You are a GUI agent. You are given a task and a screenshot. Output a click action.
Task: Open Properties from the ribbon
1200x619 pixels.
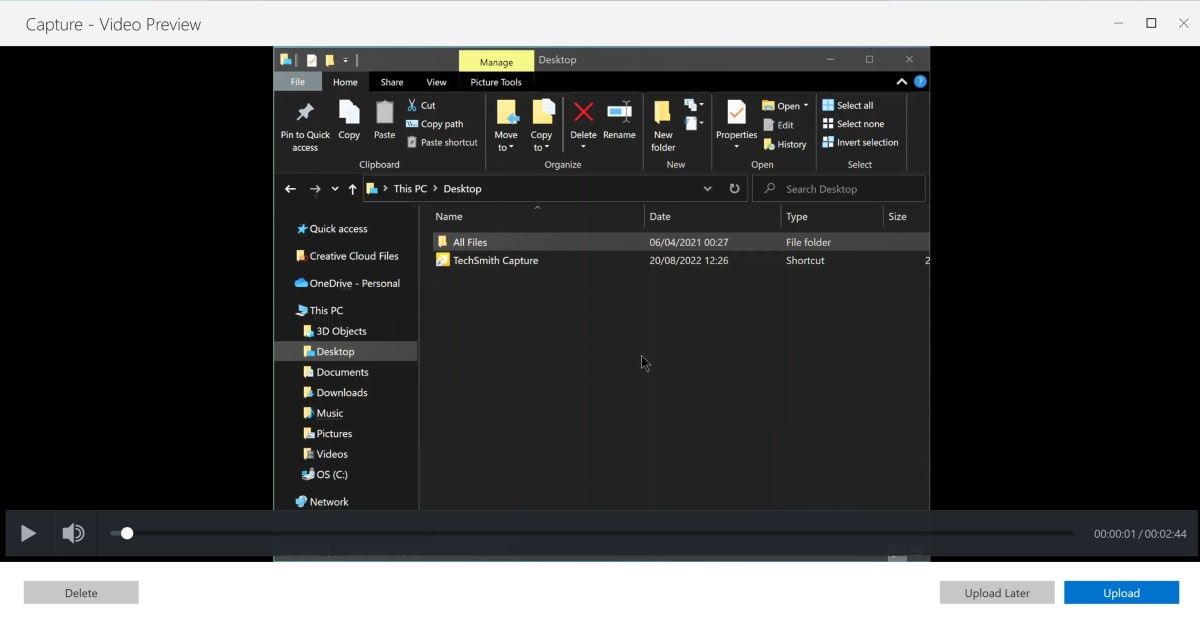point(736,120)
